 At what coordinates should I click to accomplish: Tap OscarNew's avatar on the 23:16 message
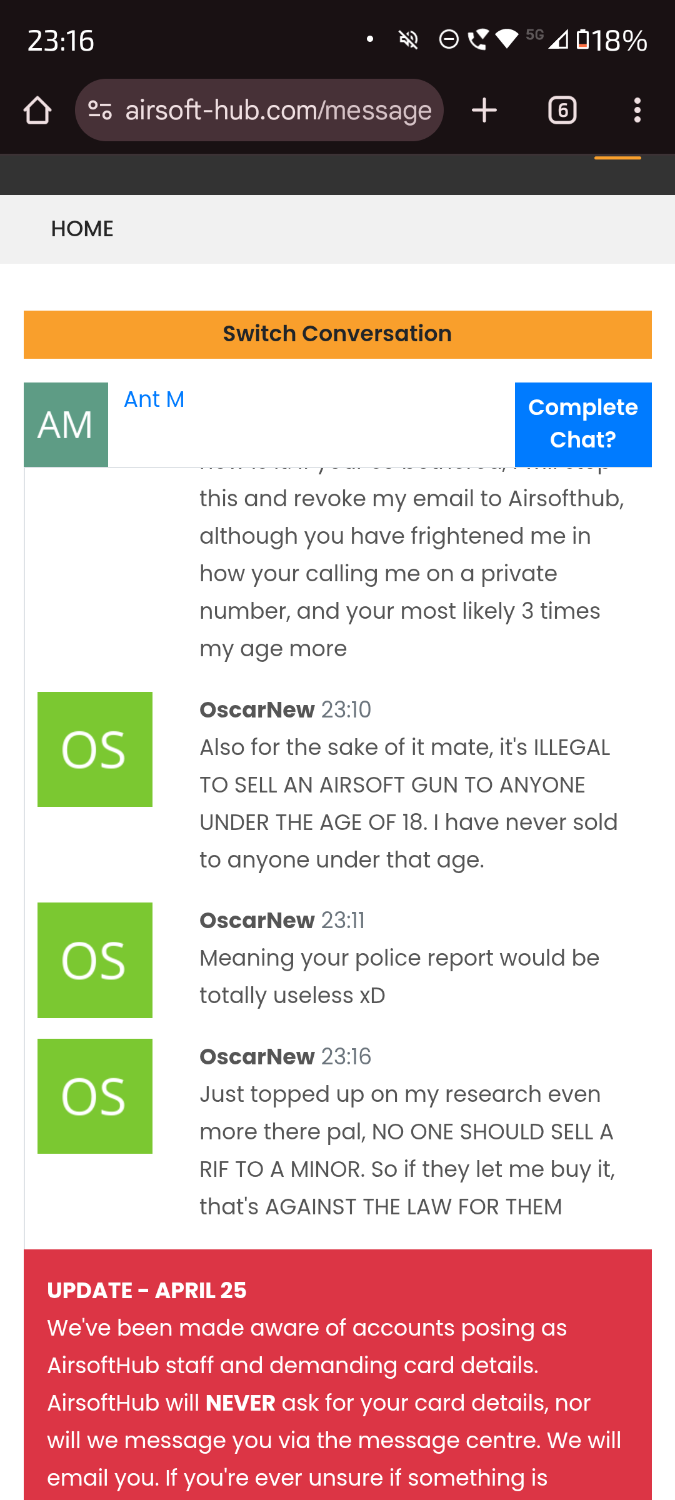pyautogui.click(x=95, y=1096)
